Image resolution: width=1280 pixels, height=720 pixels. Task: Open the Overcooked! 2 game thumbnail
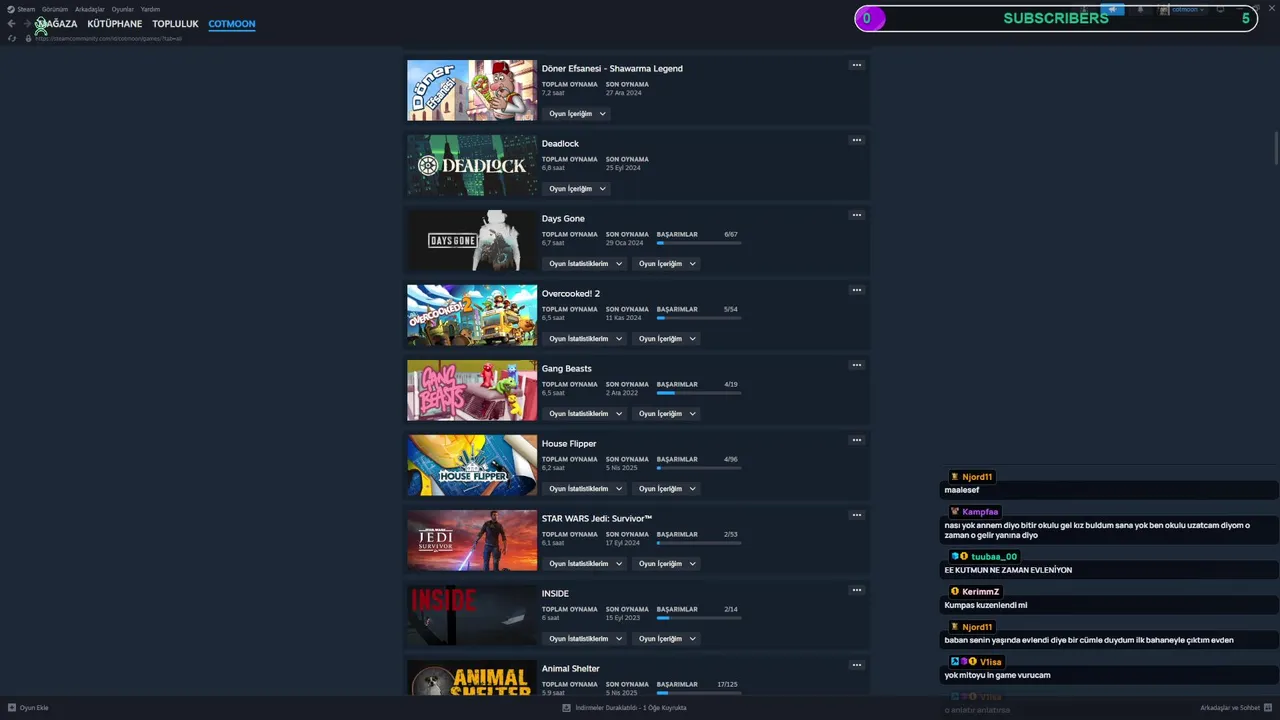click(x=472, y=315)
